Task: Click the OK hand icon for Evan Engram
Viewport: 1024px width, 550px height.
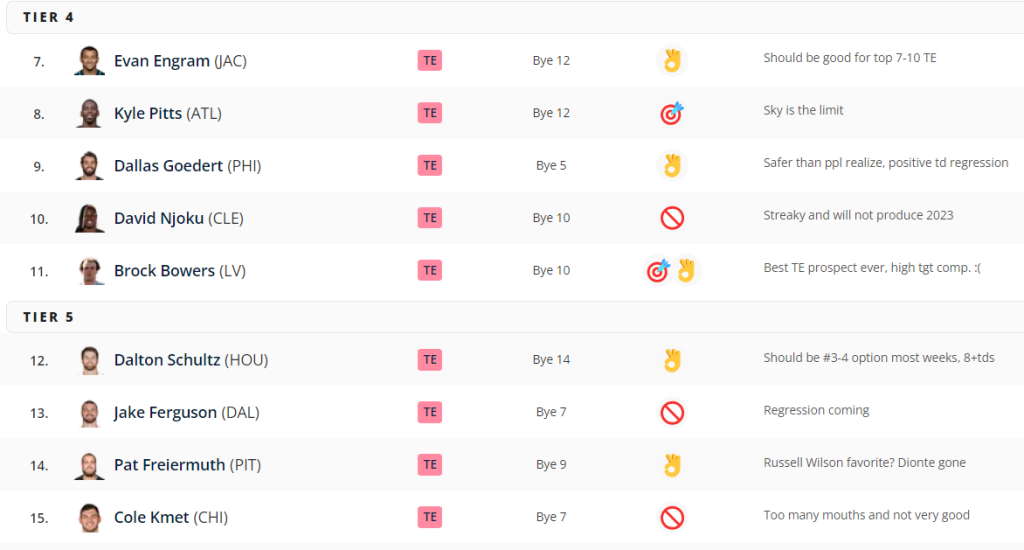Action: coord(671,61)
